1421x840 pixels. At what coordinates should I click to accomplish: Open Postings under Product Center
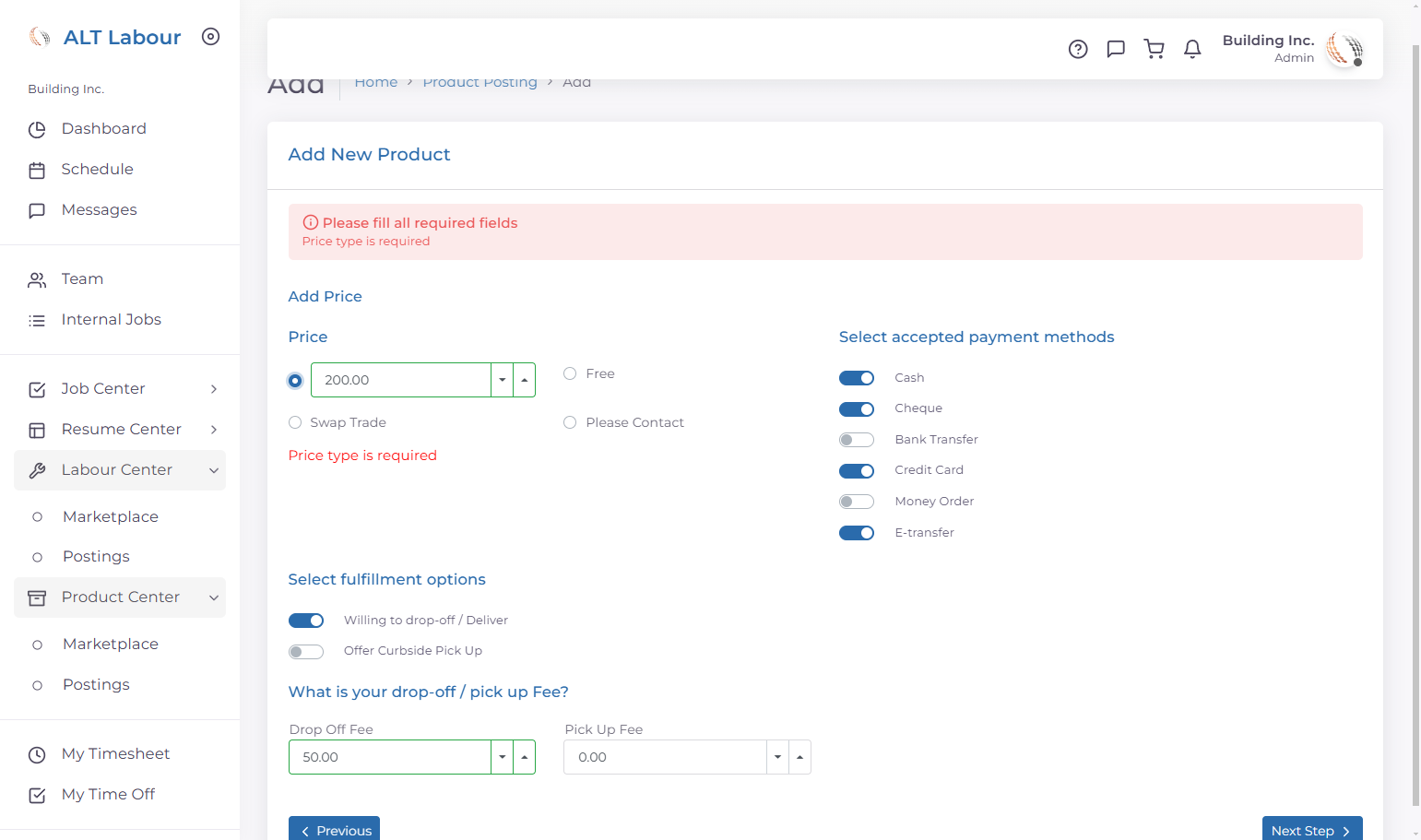tap(96, 684)
